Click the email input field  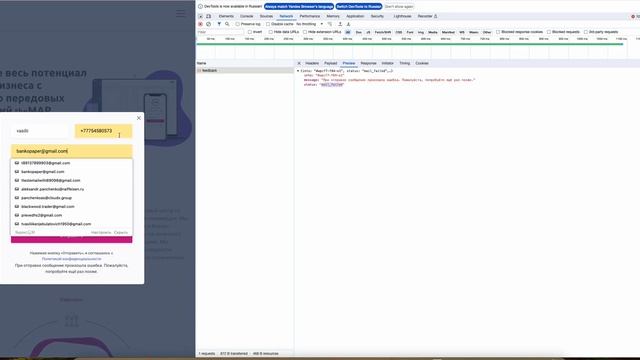click(x=72, y=151)
